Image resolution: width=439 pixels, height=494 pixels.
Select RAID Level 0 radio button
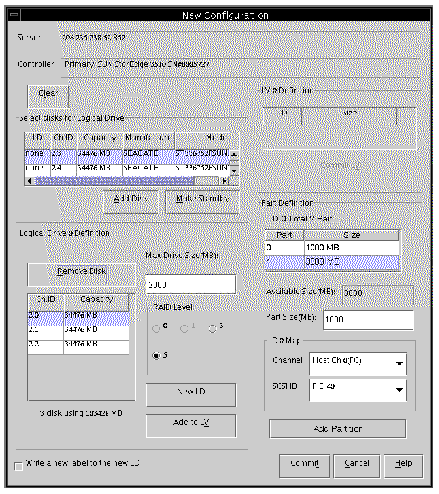156,329
